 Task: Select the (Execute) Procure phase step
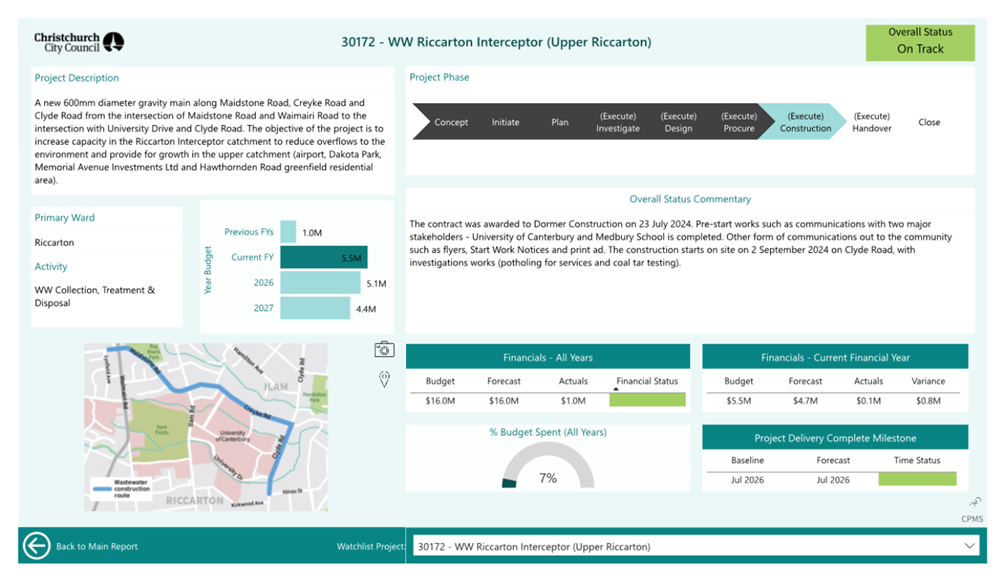click(x=739, y=122)
